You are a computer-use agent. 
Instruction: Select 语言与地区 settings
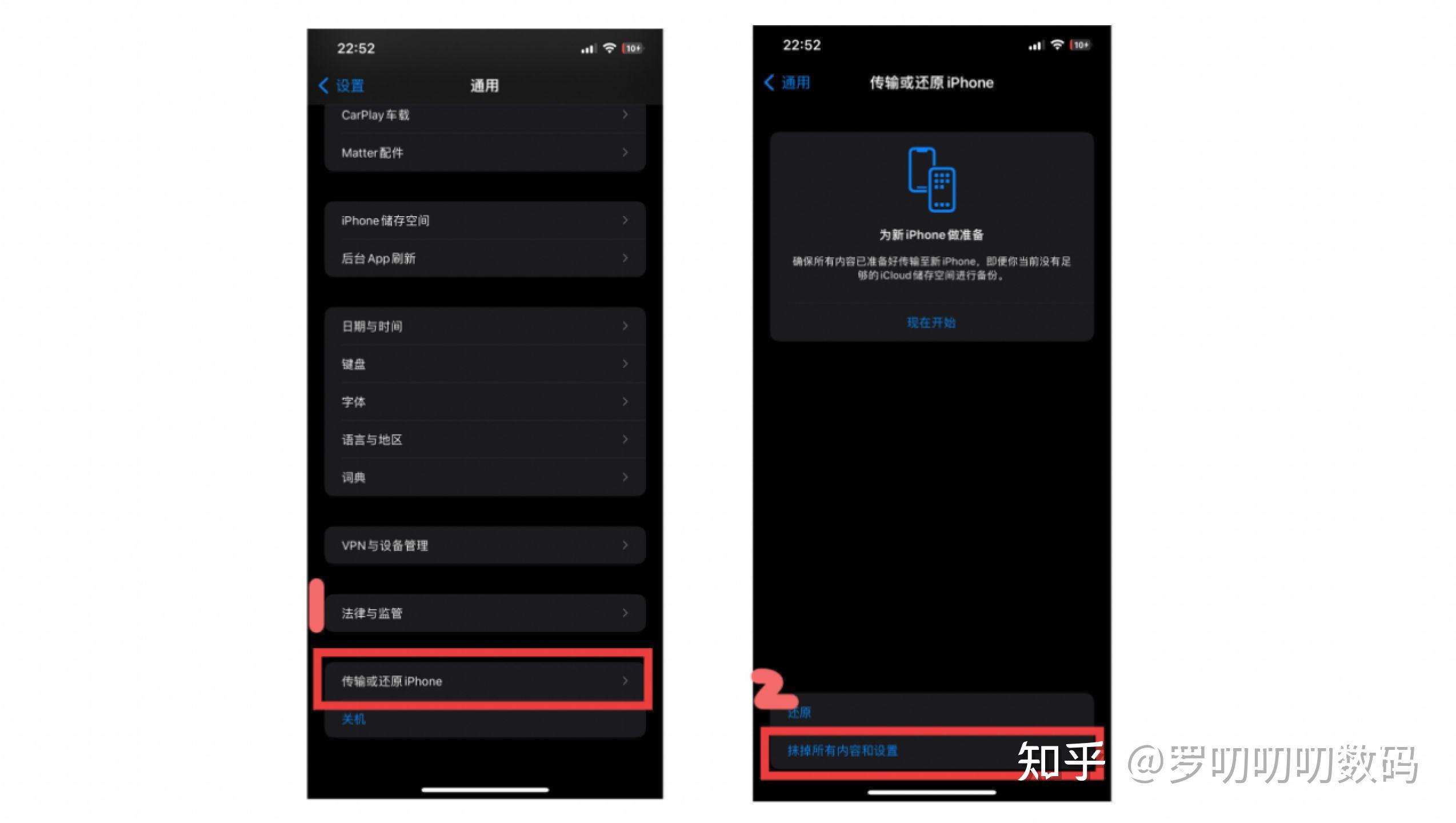pos(484,439)
